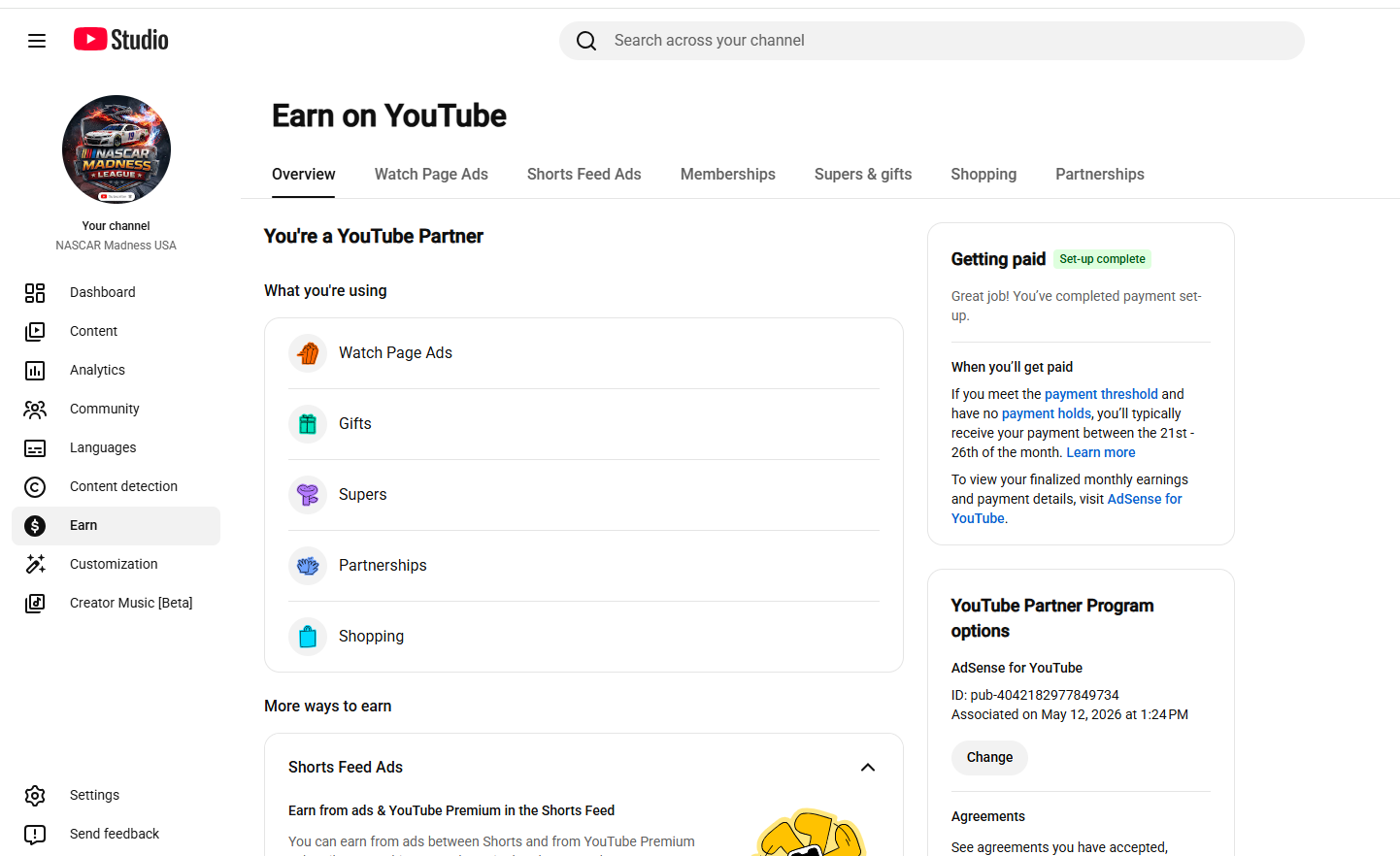
Task: Switch to the Watch Page Ads tab
Action: [x=431, y=175]
